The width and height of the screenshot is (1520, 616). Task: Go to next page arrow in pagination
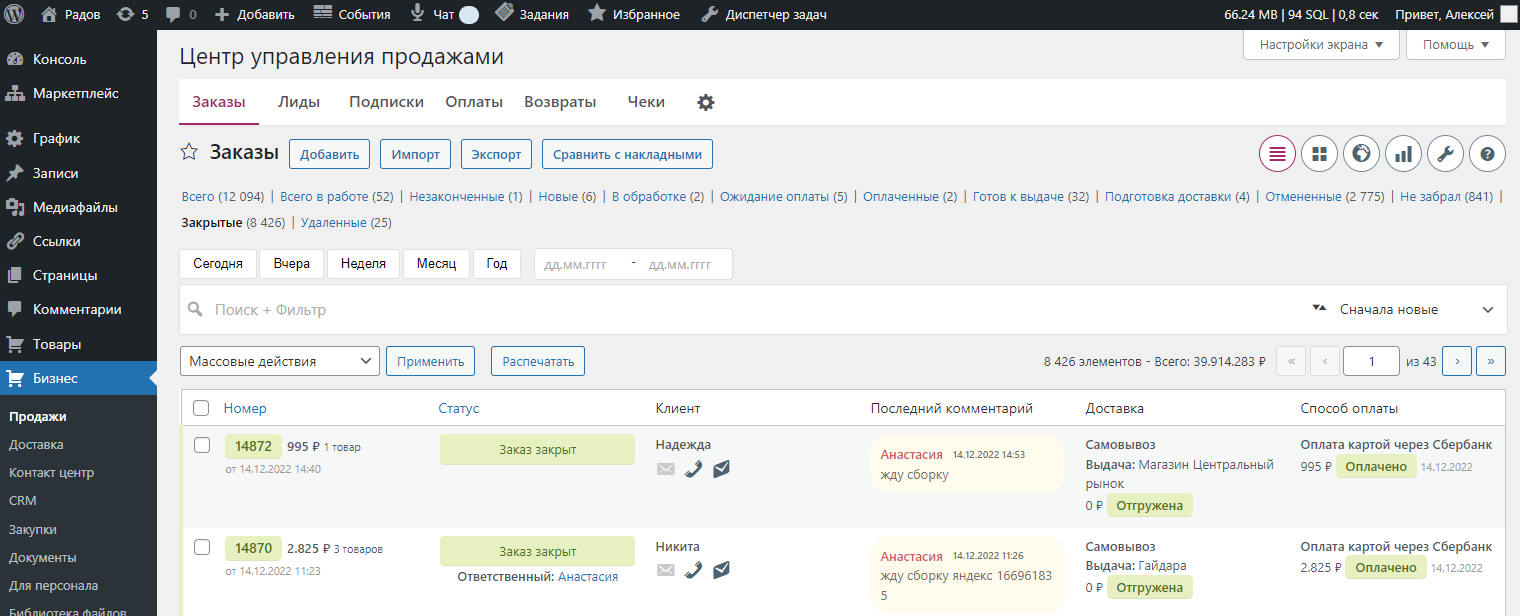(1457, 361)
